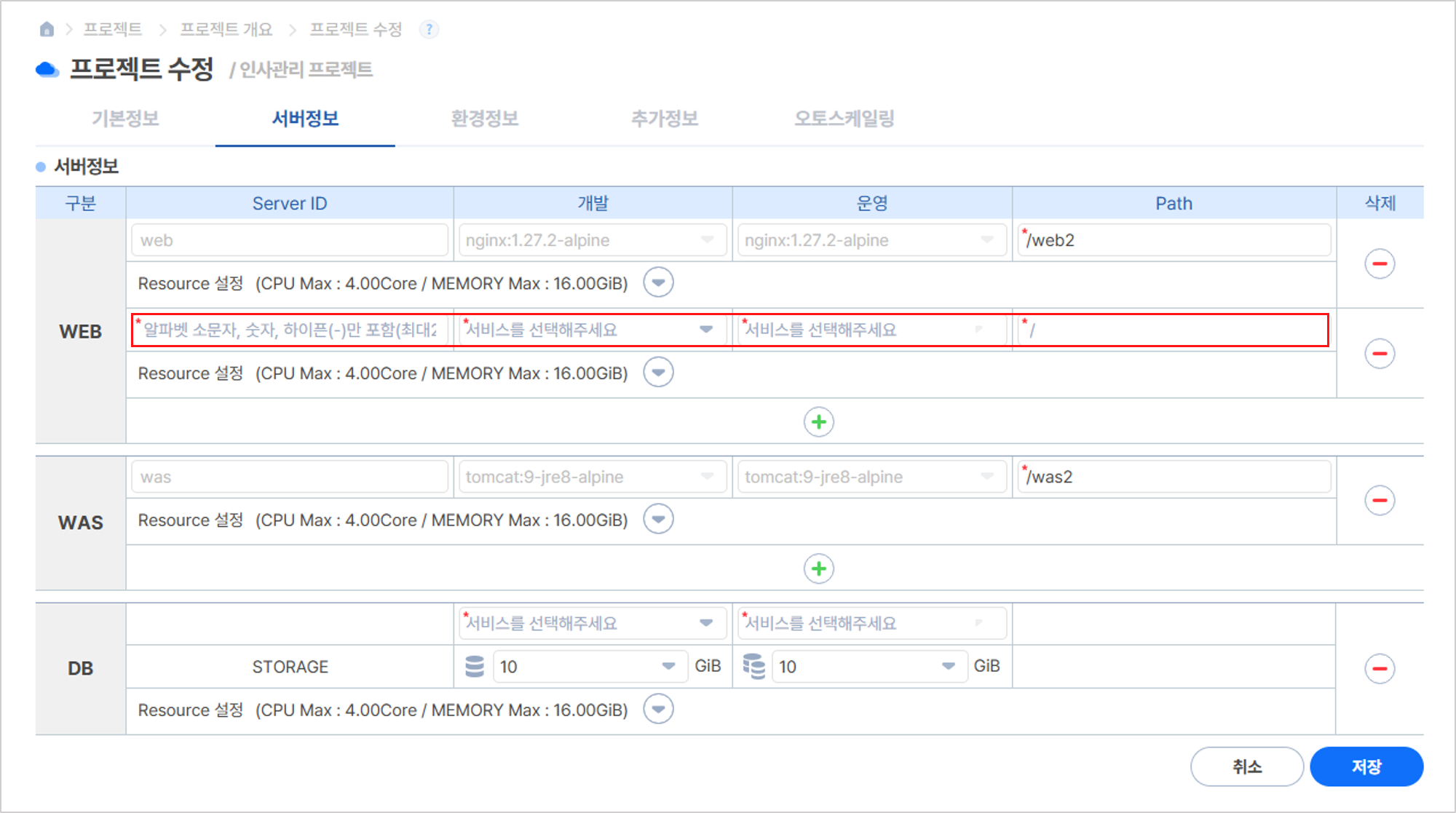
Task: Open web 개발 nginx image dropdown
Action: click(x=591, y=240)
